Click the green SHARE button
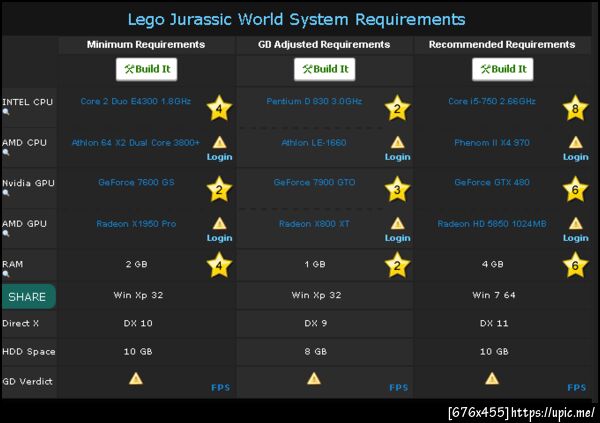The width and height of the screenshot is (600, 423). click(x=28, y=297)
